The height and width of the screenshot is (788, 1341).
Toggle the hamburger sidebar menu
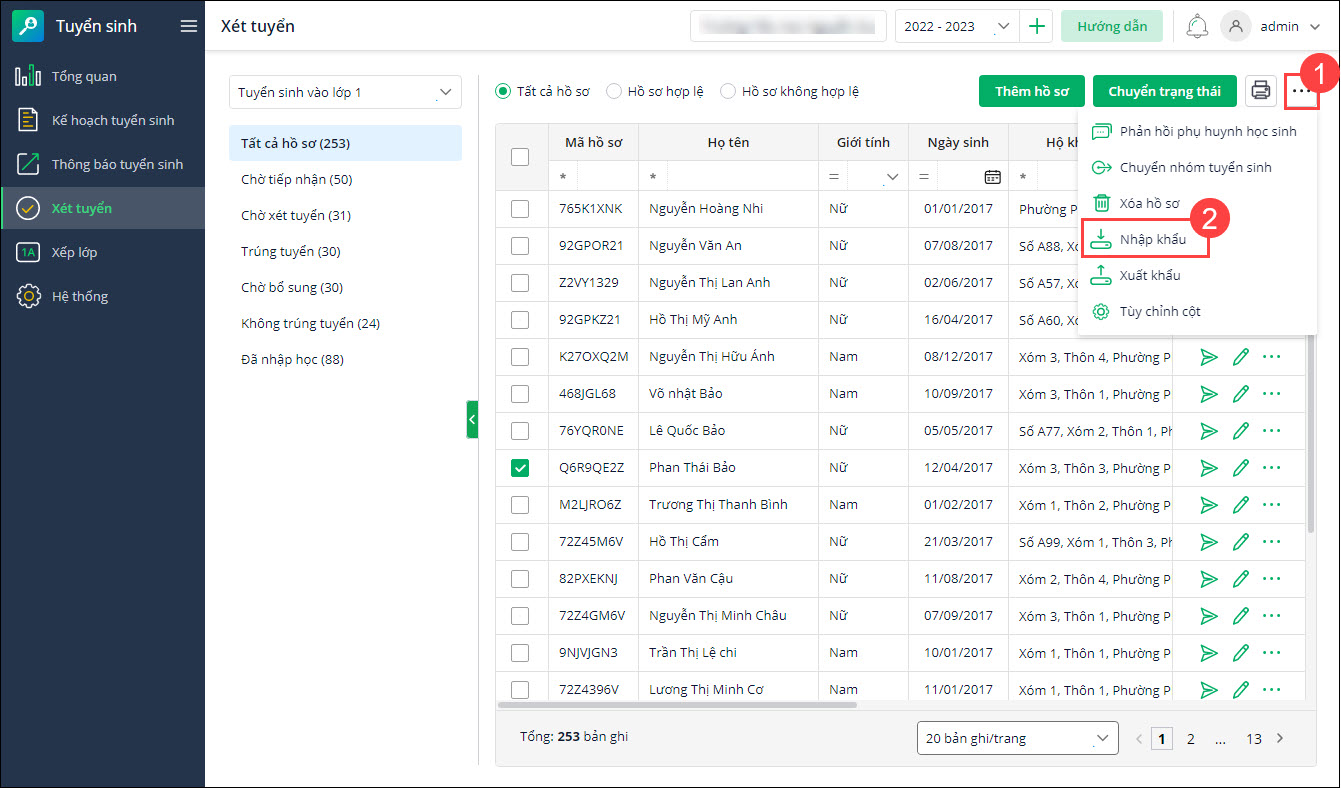pos(188,27)
